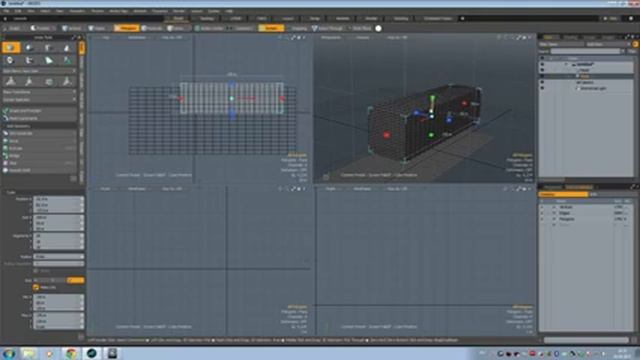The width and height of the screenshot is (640, 360).
Task: Select the Cone primitive tool icon
Action: [x=67, y=48]
